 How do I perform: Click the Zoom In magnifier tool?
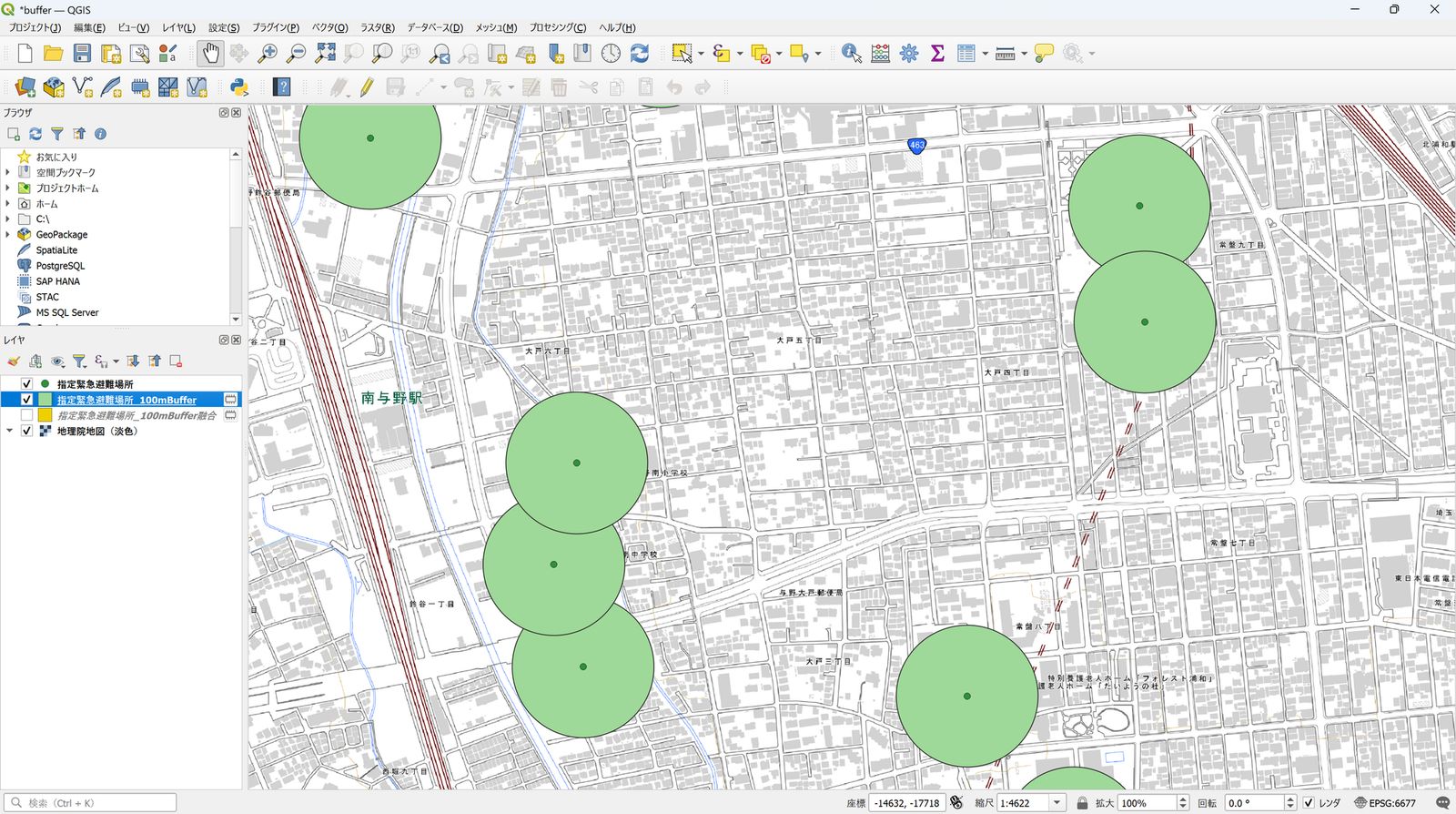click(267, 54)
